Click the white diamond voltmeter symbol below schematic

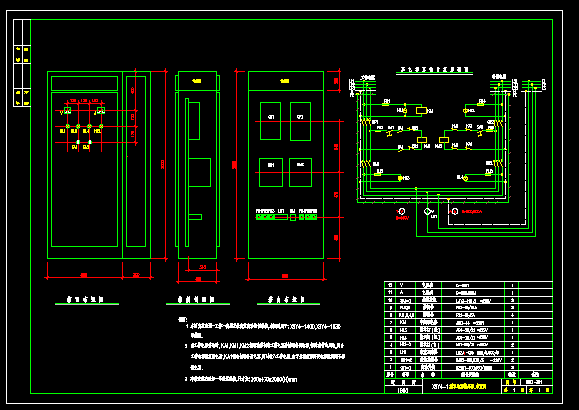click(427, 211)
